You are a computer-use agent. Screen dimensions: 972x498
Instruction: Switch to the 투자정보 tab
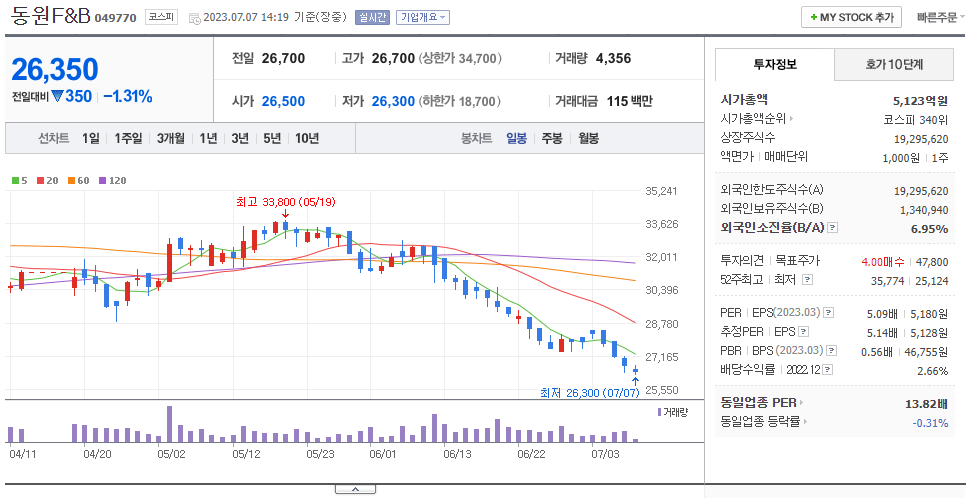click(x=775, y=64)
